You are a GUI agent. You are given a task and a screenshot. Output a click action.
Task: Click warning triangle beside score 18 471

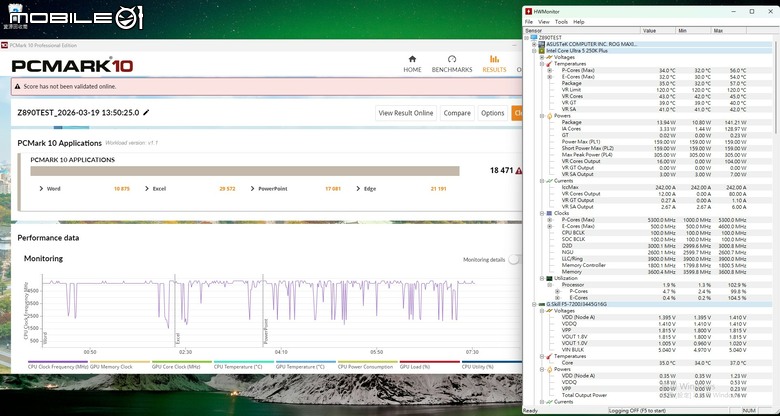click(519, 171)
